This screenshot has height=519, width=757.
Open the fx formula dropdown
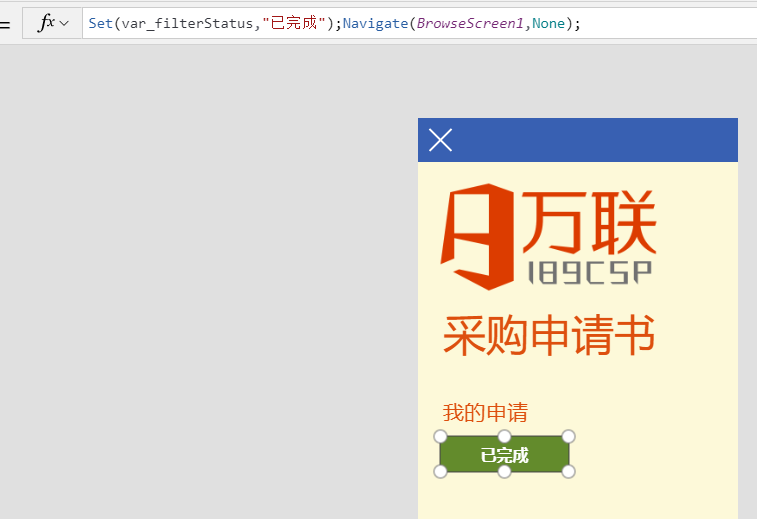point(53,23)
